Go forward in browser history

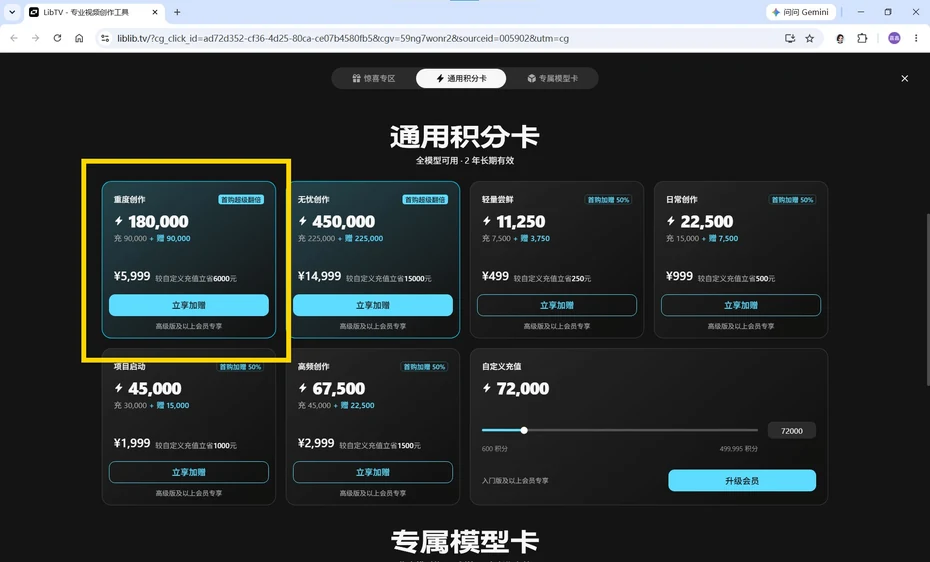coord(36,38)
